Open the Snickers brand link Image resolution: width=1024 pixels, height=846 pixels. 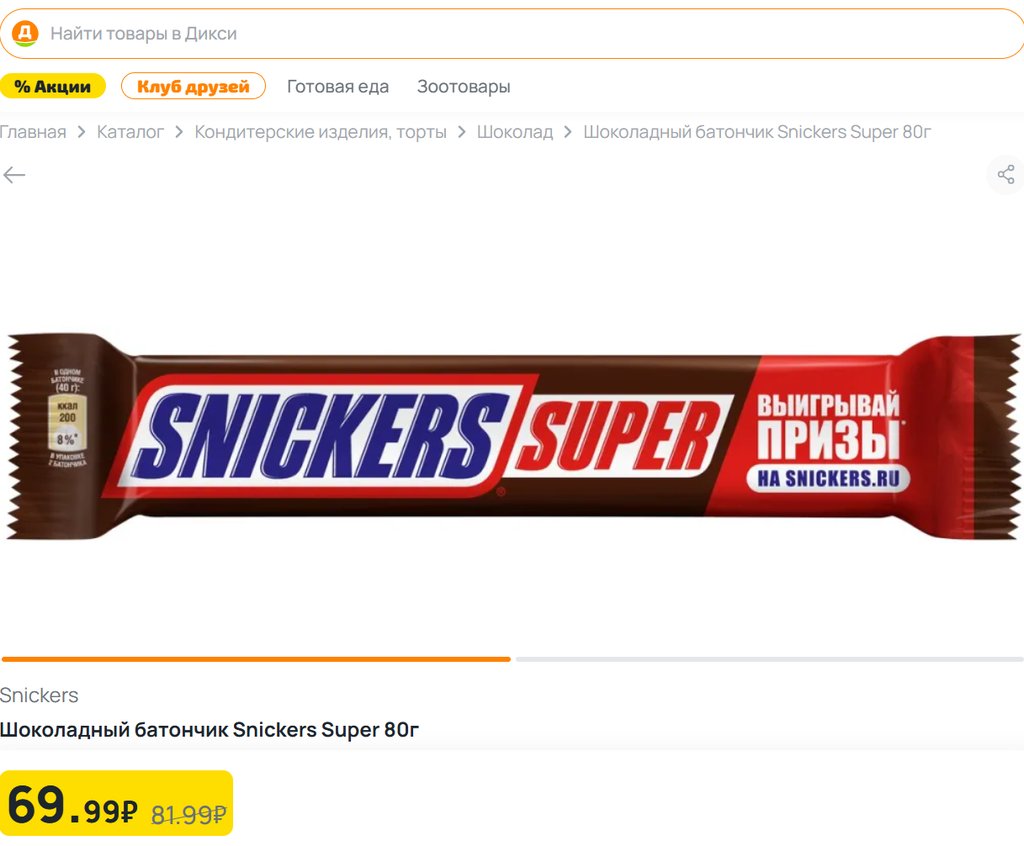pyautogui.click(x=39, y=695)
